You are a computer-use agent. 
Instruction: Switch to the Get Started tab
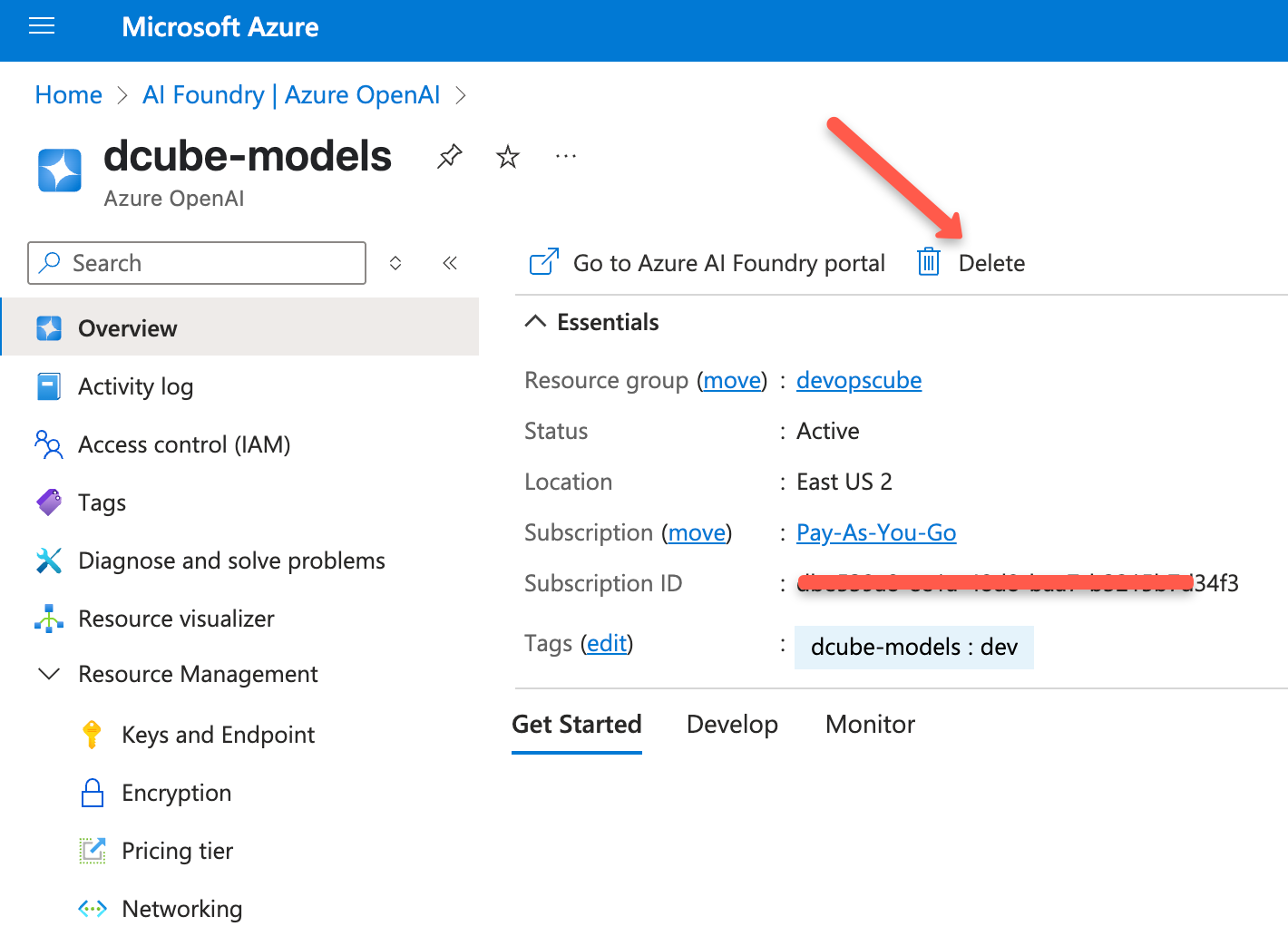(x=577, y=724)
